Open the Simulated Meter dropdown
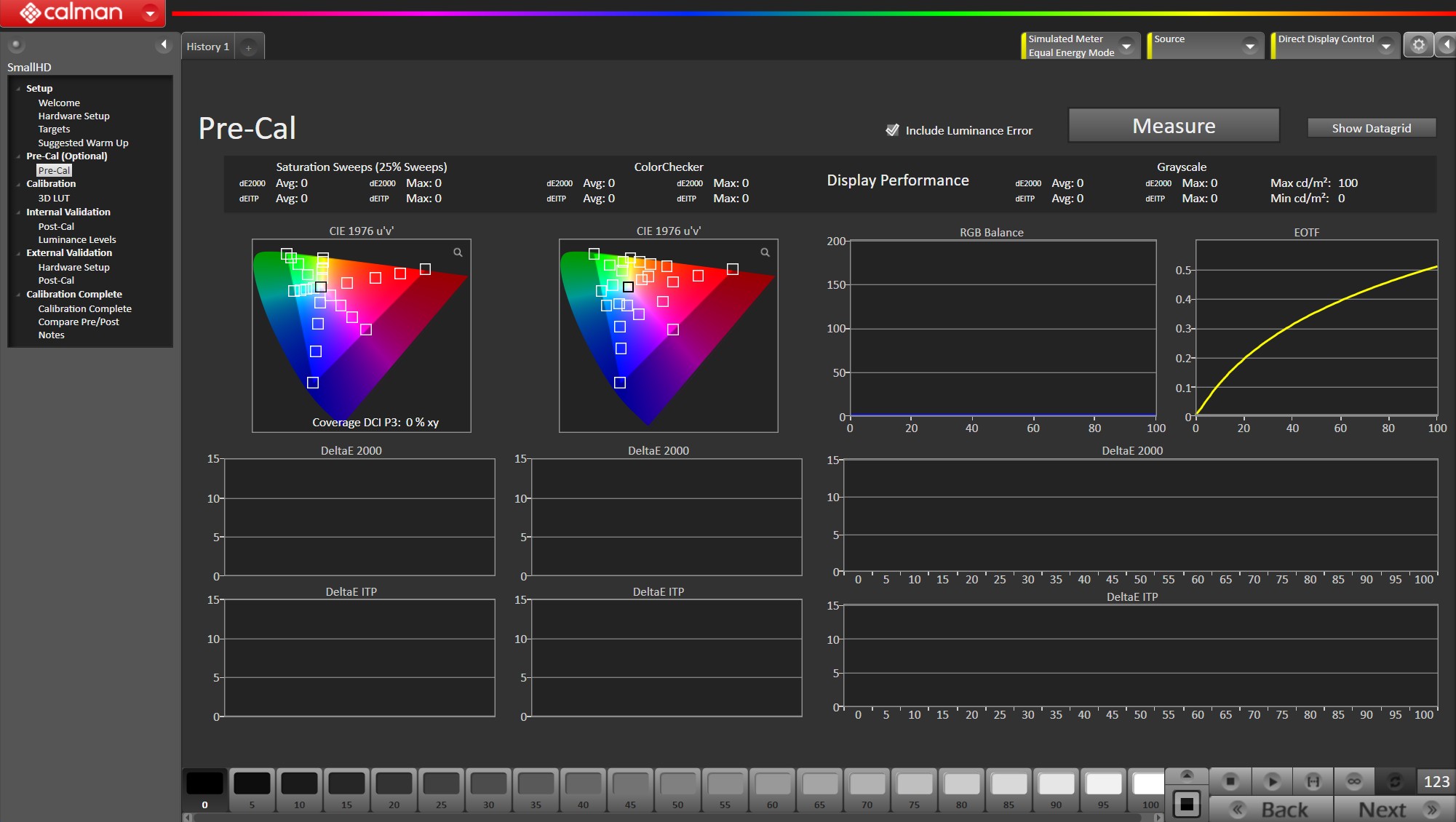This screenshot has width=1456, height=822. point(1126,46)
